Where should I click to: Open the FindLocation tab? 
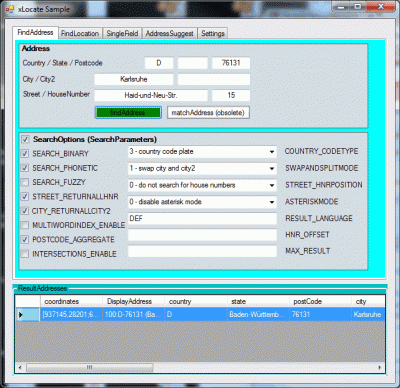click(80, 34)
